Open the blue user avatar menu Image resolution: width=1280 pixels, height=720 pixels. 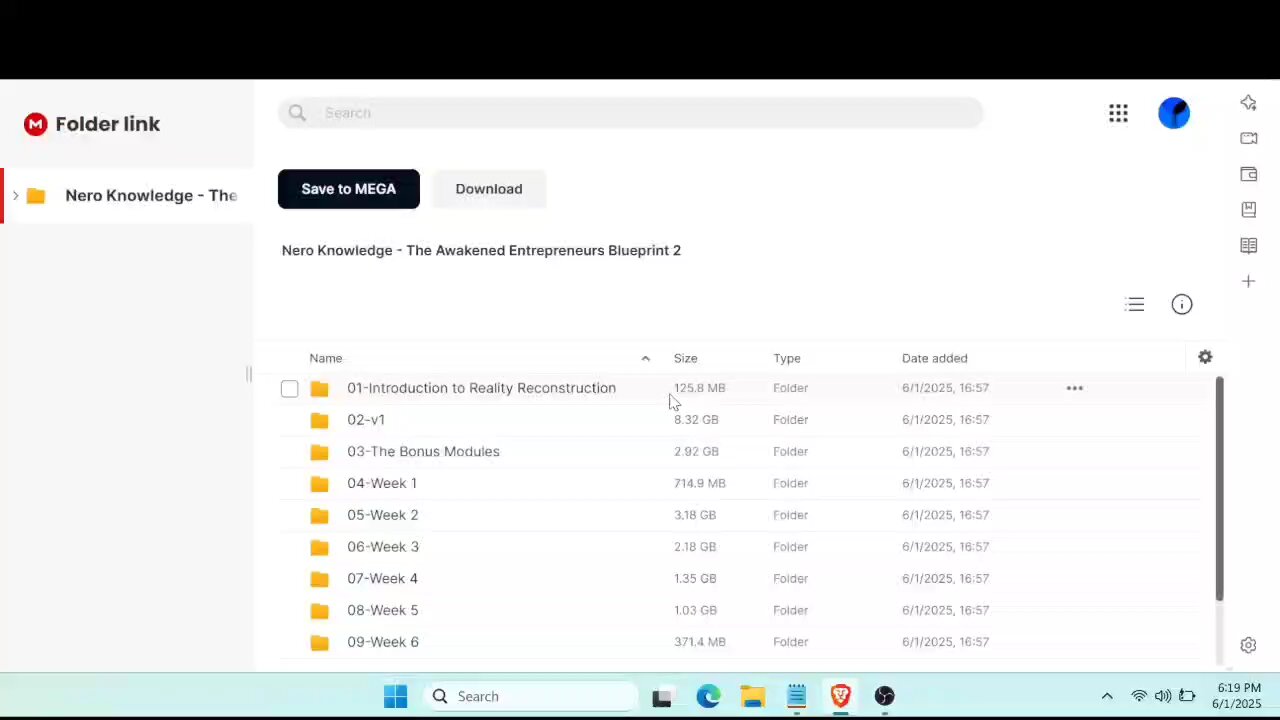pos(1174,113)
